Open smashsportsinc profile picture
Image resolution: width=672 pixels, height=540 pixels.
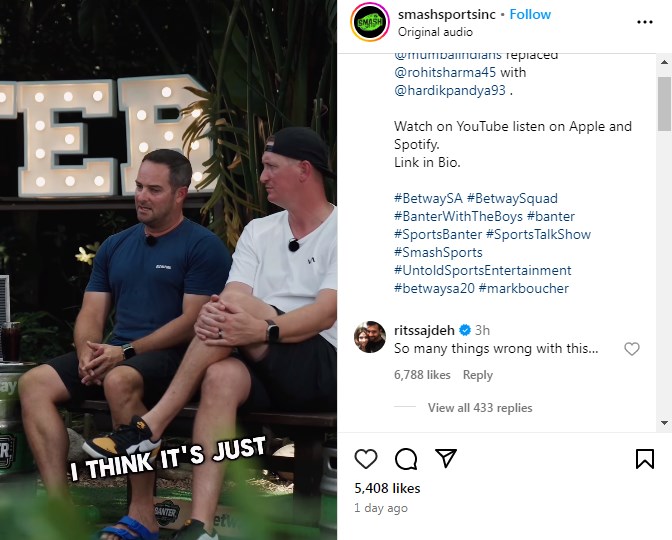pos(370,22)
